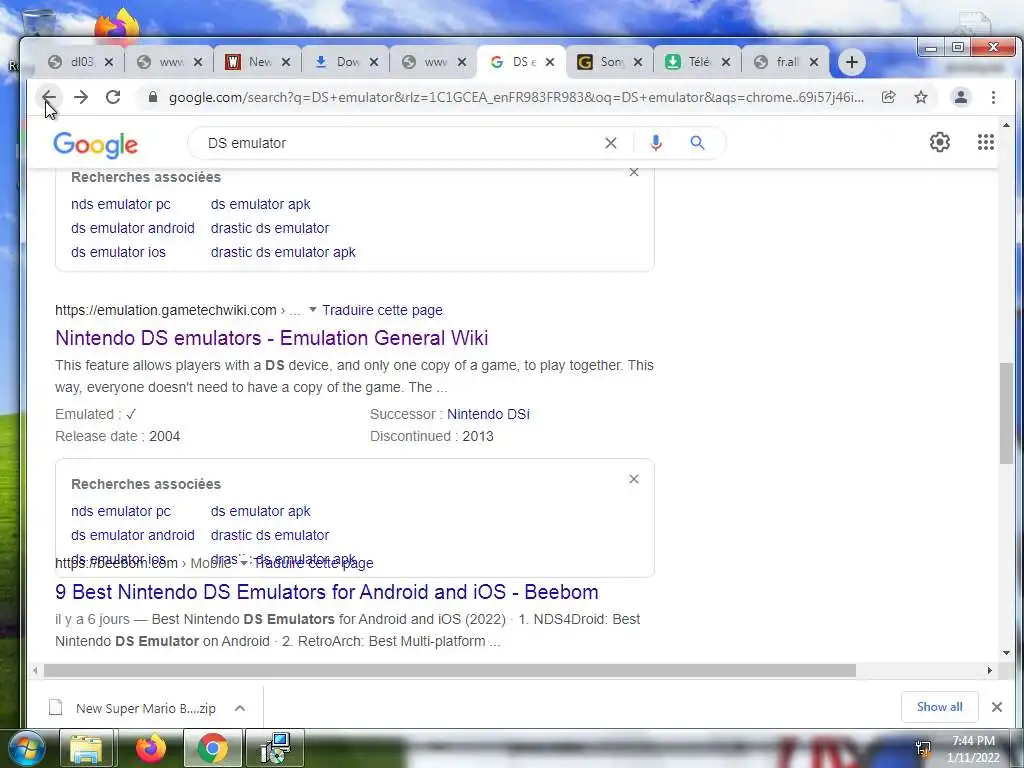Close the downloads bar
Screen dimensions: 1024x768
[997, 707]
